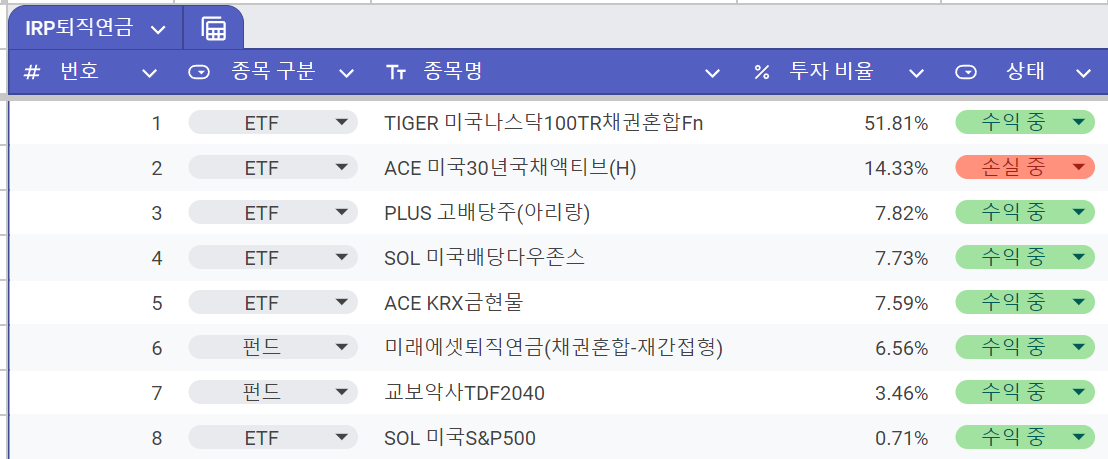
Task: Open the ETF type dropdown for PLUS 고배당주(아리랑)
Action: (273, 213)
